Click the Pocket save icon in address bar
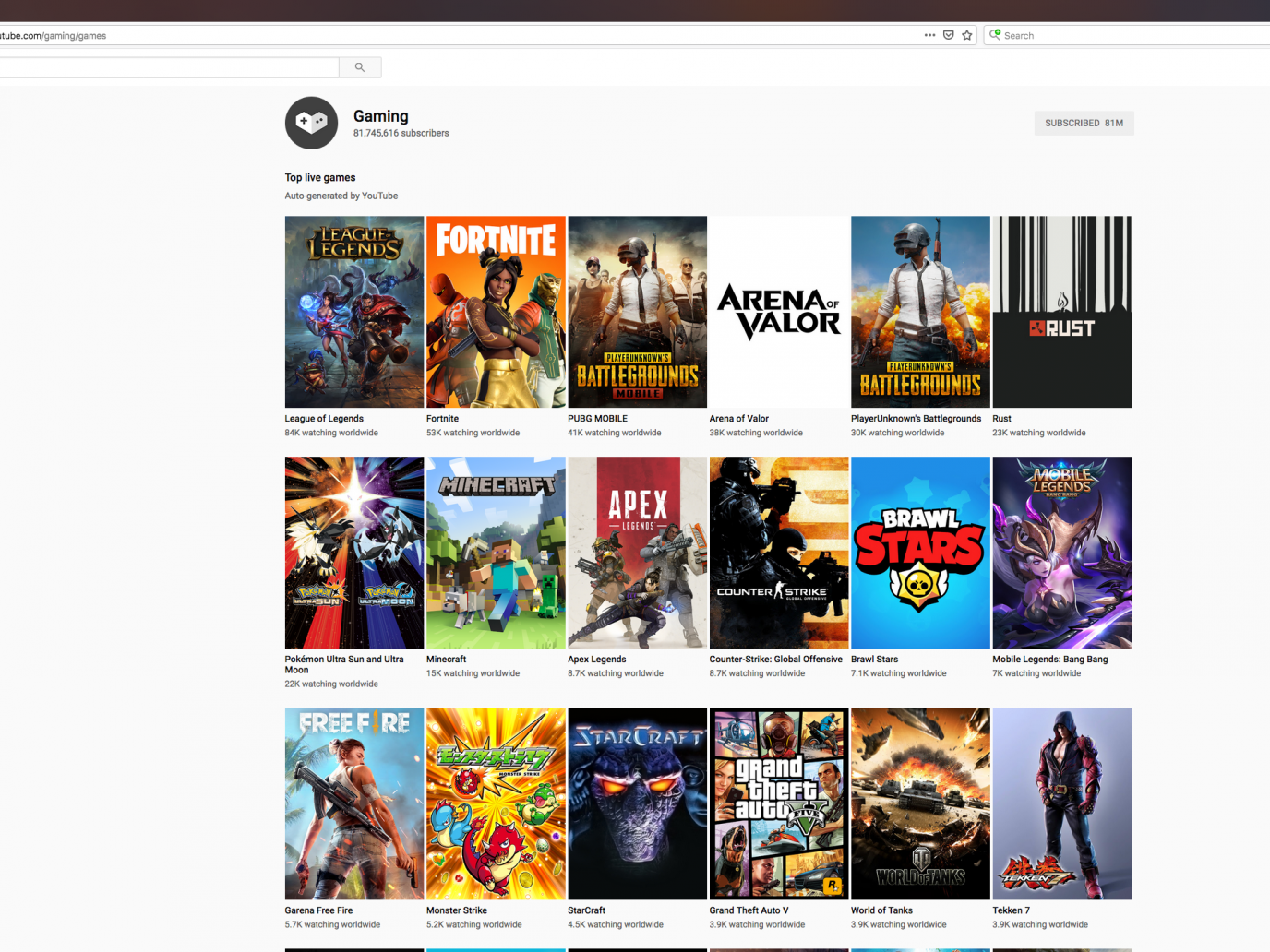The width and height of the screenshot is (1270, 952). click(948, 35)
